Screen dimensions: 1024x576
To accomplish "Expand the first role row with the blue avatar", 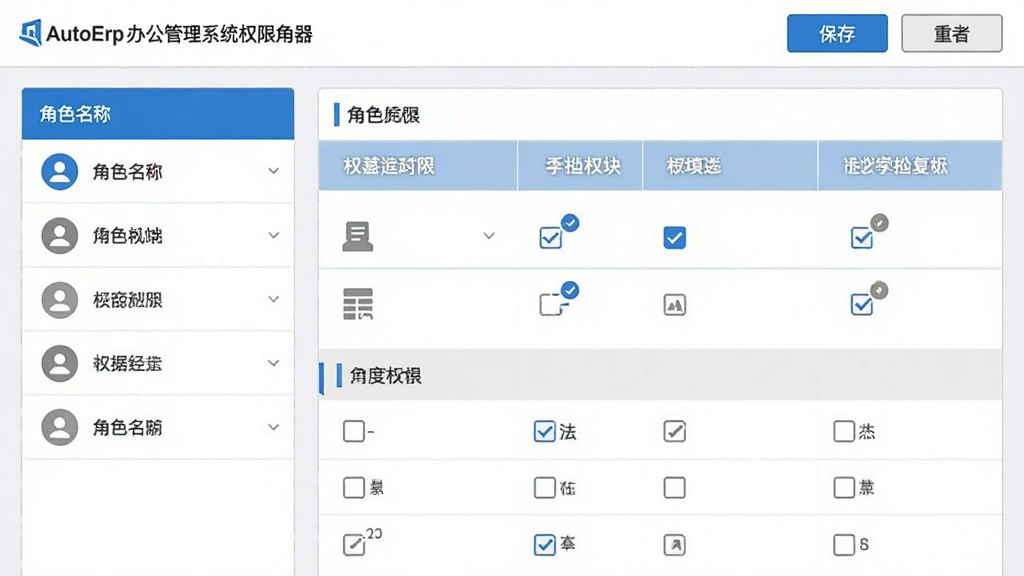I will pos(274,171).
